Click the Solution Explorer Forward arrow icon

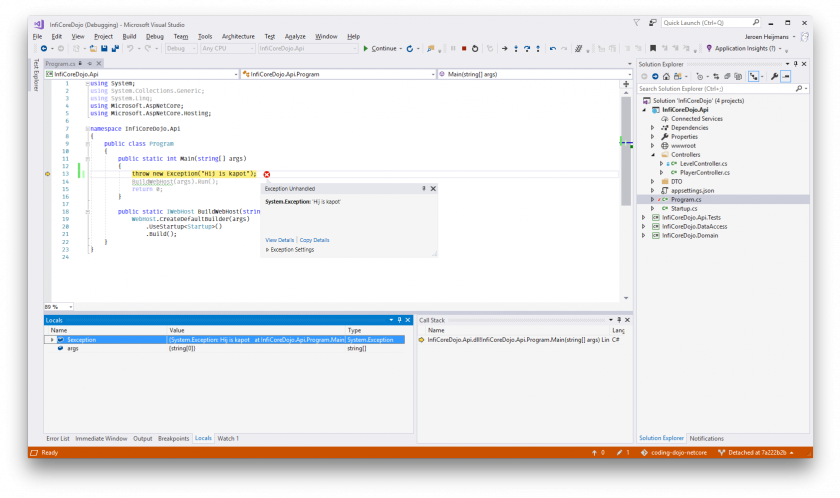pyautogui.click(x=655, y=77)
